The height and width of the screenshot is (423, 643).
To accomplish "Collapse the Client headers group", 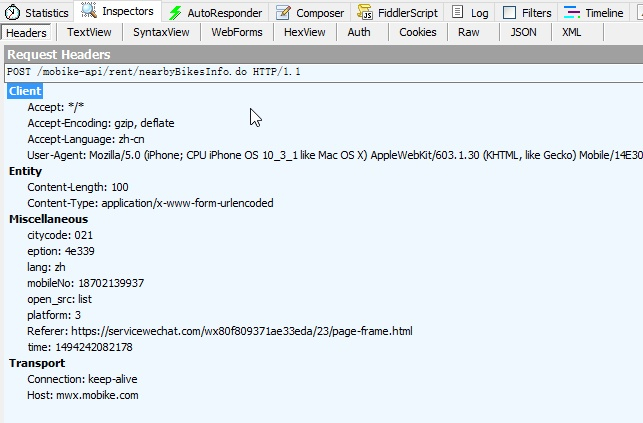I will pos(25,91).
